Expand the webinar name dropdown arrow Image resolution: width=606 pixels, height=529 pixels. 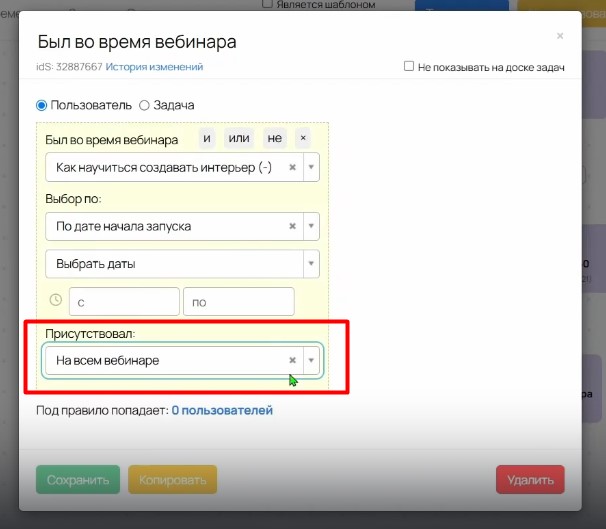click(x=310, y=167)
